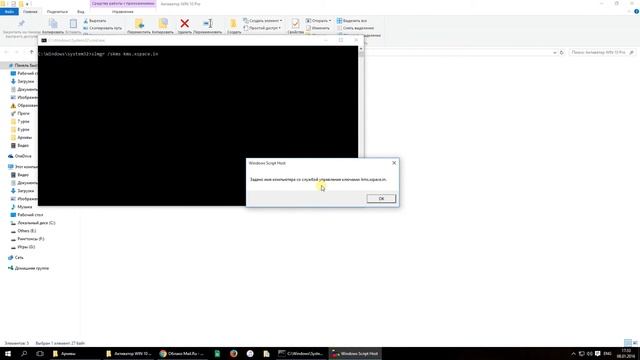Click Copy path (Скопировать путь) in ribbon
The image size is (640, 360).
point(102,28)
